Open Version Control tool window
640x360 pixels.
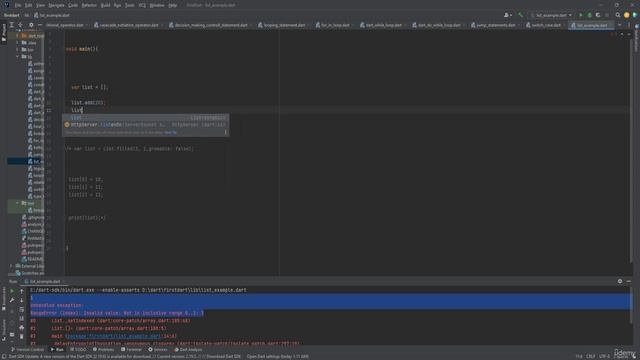click(x=27, y=349)
